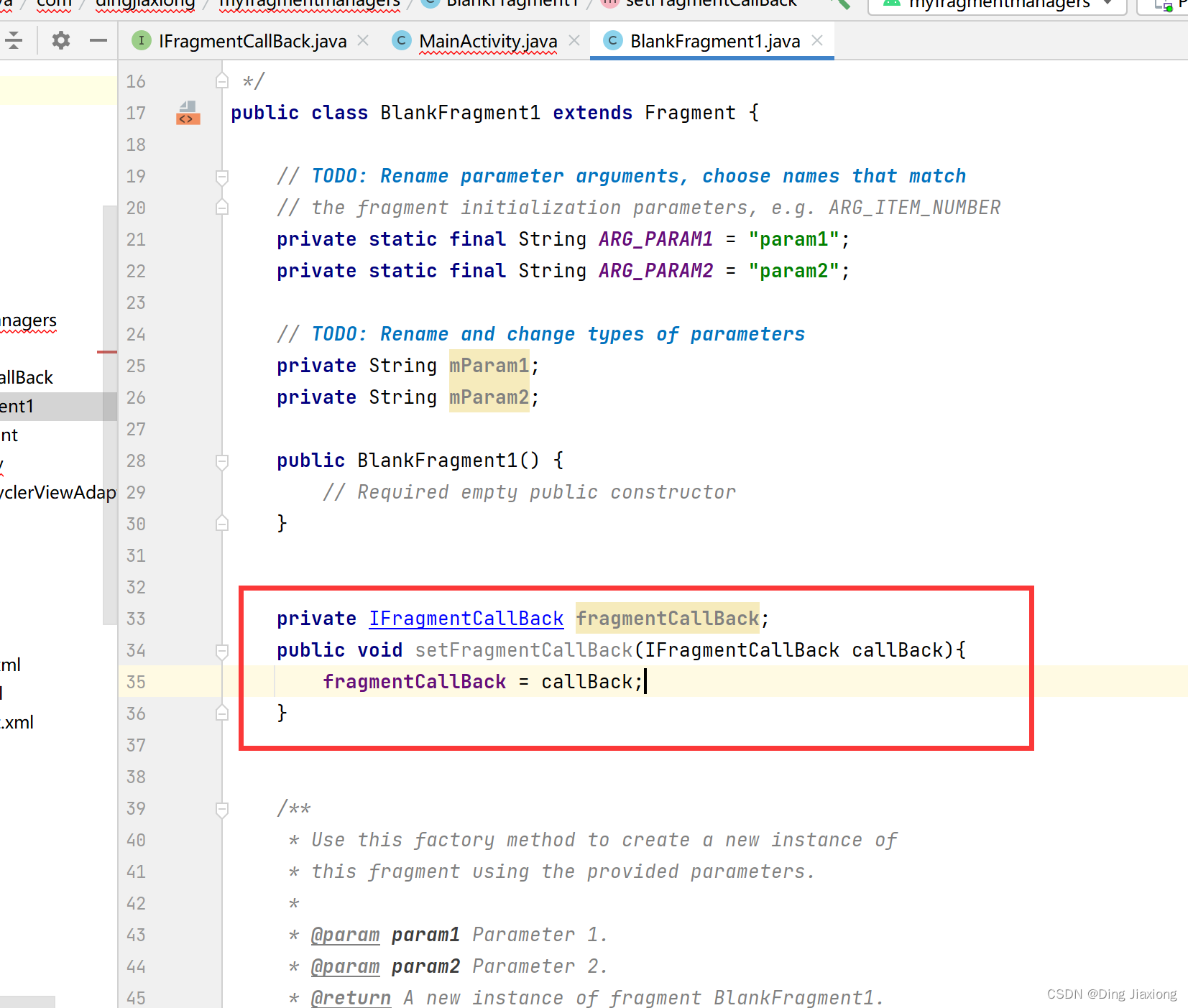Image resolution: width=1188 pixels, height=1008 pixels.
Task: Click the ARG_PARAM1 constant name
Action: coord(656,239)
